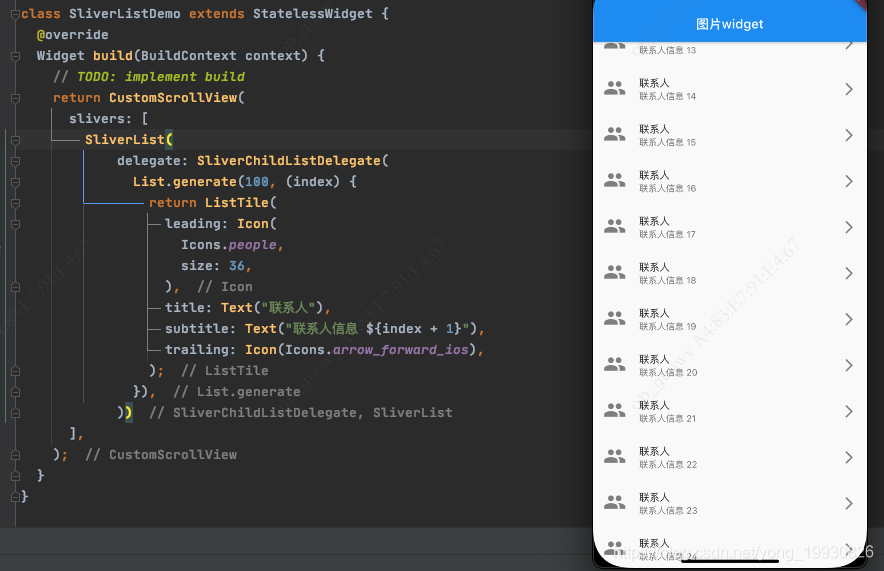Tap the forward arrow on row 联系人信息 19
884x571 pixels.
pyautogui.click(x=849, y=320)
